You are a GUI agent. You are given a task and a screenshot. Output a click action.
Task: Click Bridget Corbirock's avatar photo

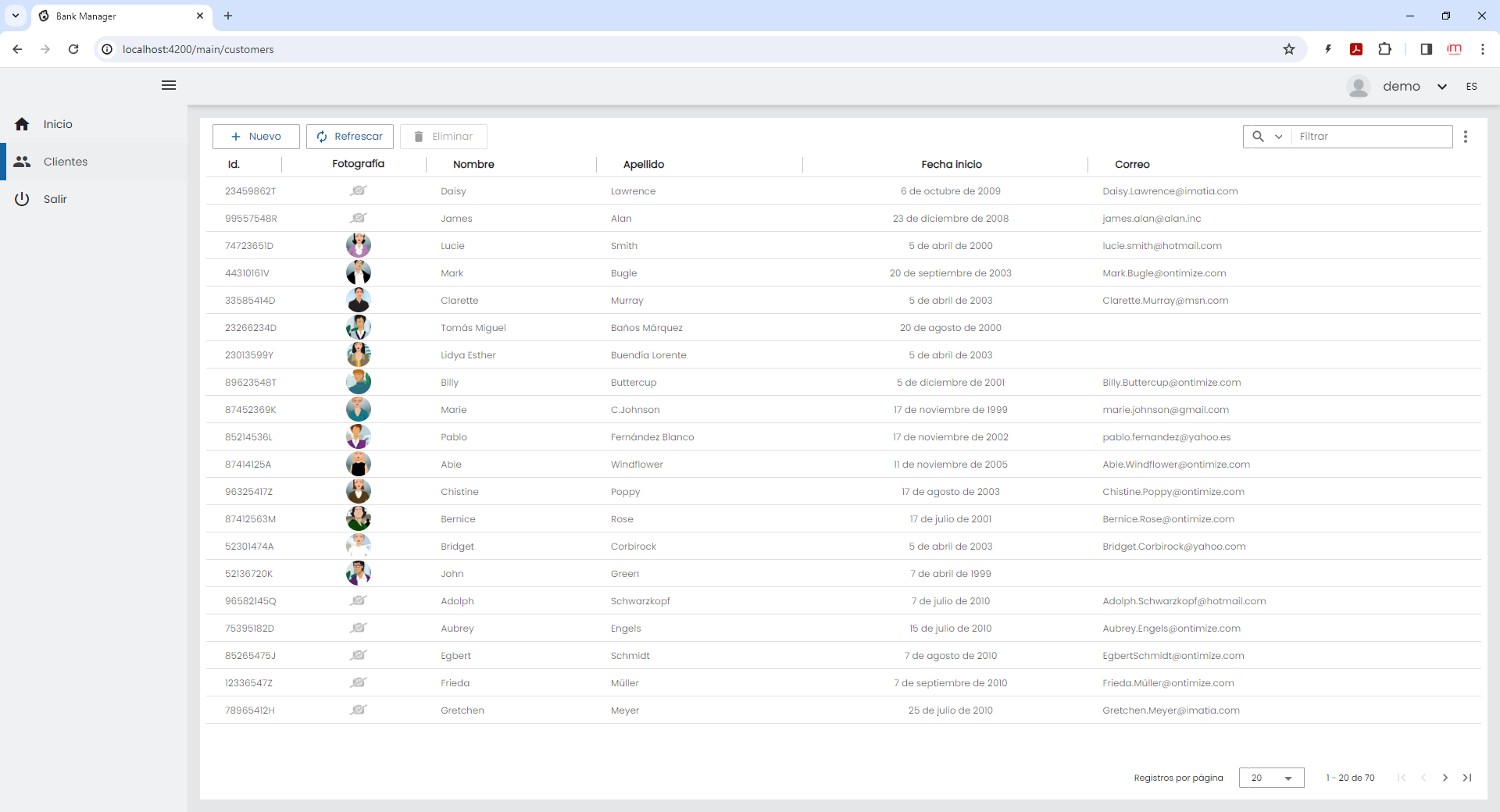pos(359,546)
